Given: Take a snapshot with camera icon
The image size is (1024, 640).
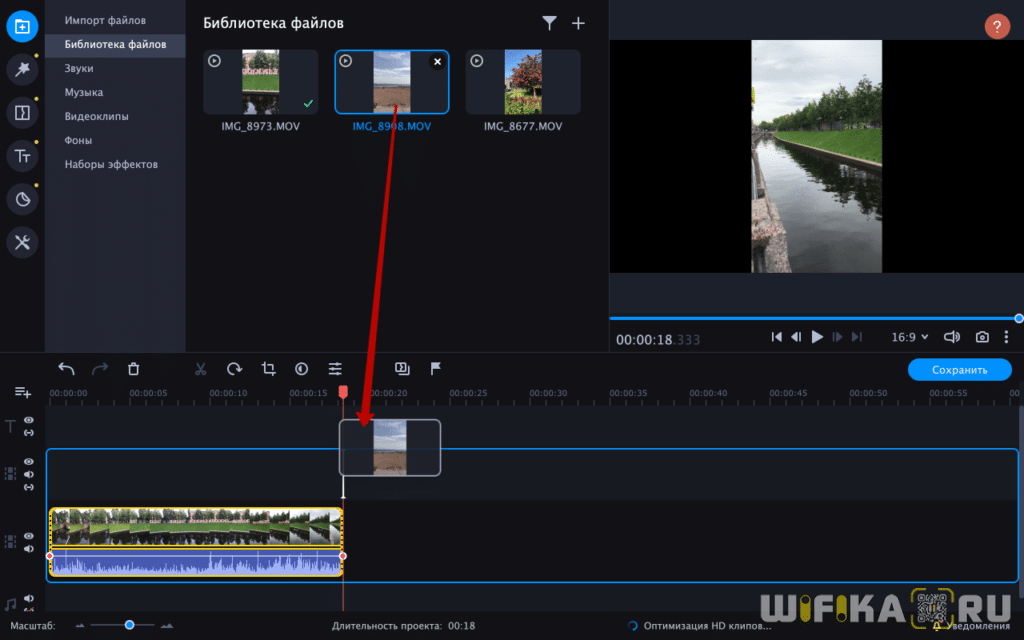Looking at the screenshot, I should tap(983, 337).
